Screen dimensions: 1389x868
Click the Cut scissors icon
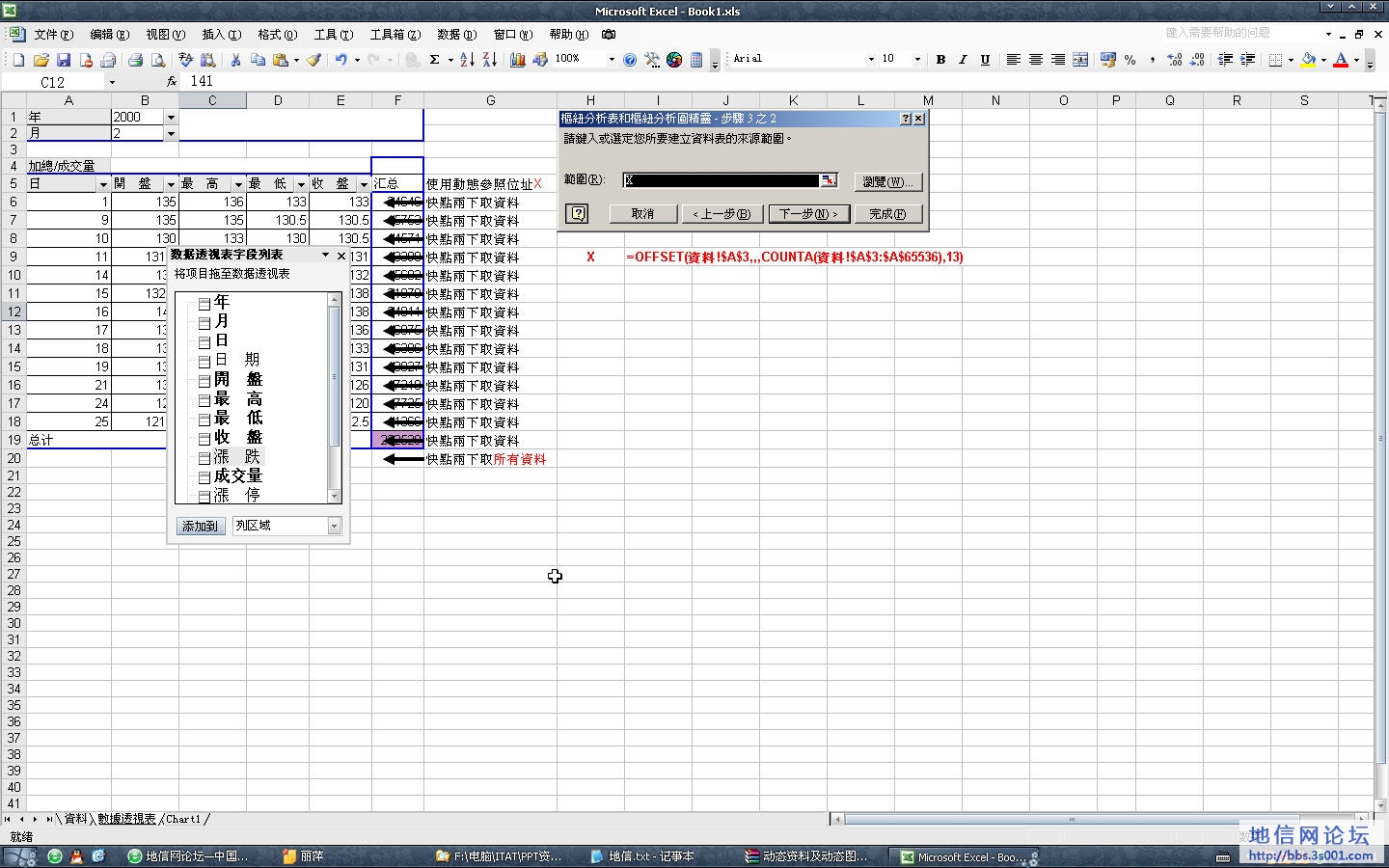pos(235,60)
